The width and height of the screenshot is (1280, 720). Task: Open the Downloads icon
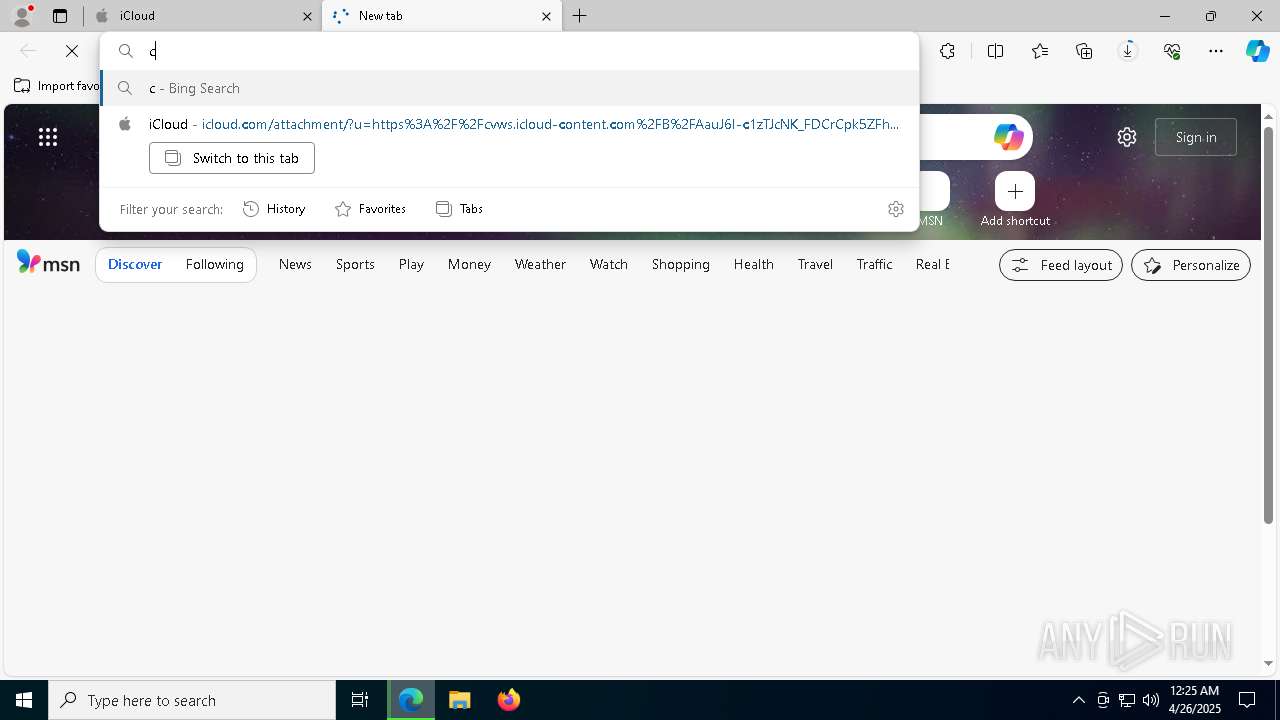point(1128,51)
